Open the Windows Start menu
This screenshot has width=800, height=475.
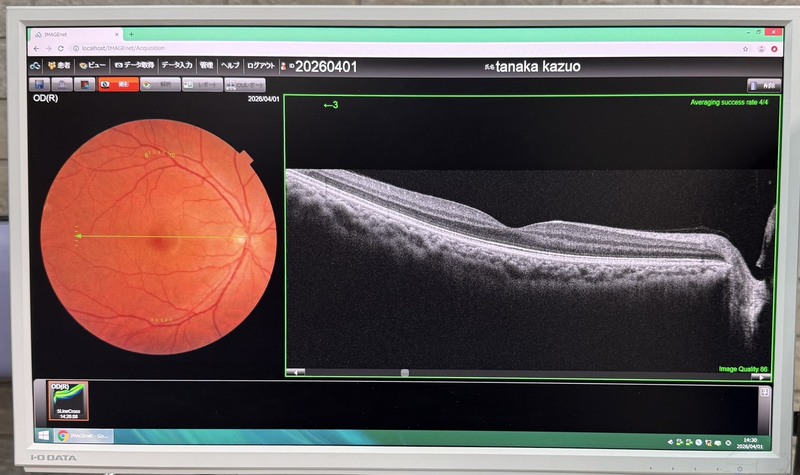tap(44, 436)
